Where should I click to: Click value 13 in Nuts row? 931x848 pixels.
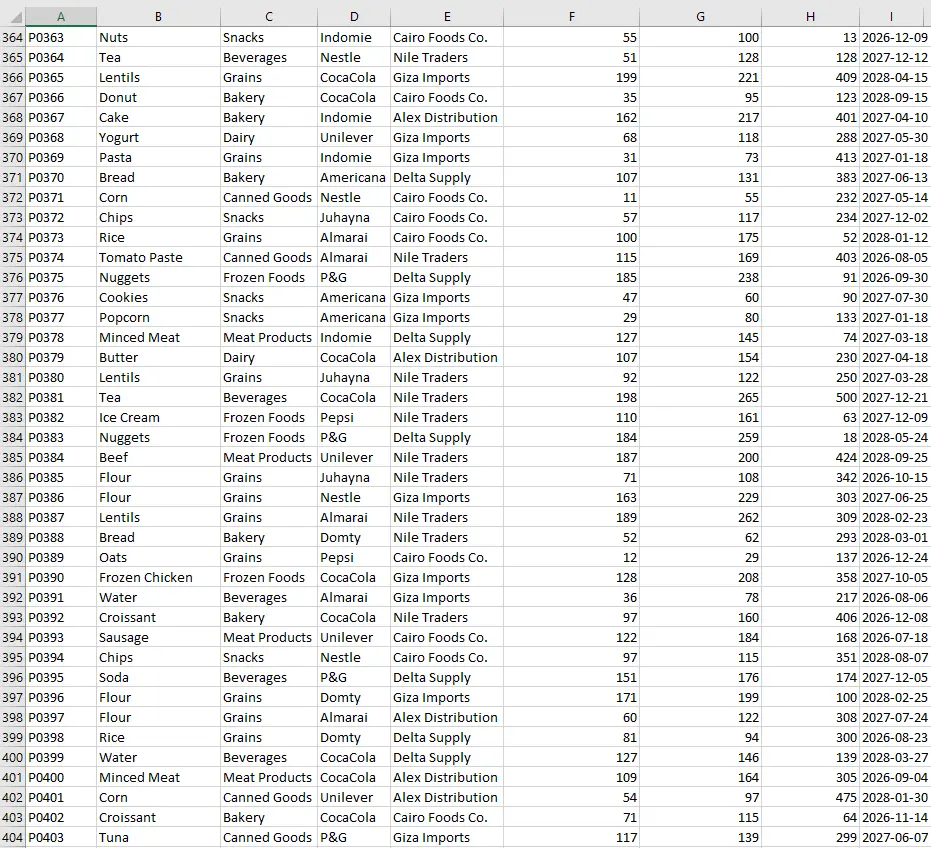(x=810, y=37)
